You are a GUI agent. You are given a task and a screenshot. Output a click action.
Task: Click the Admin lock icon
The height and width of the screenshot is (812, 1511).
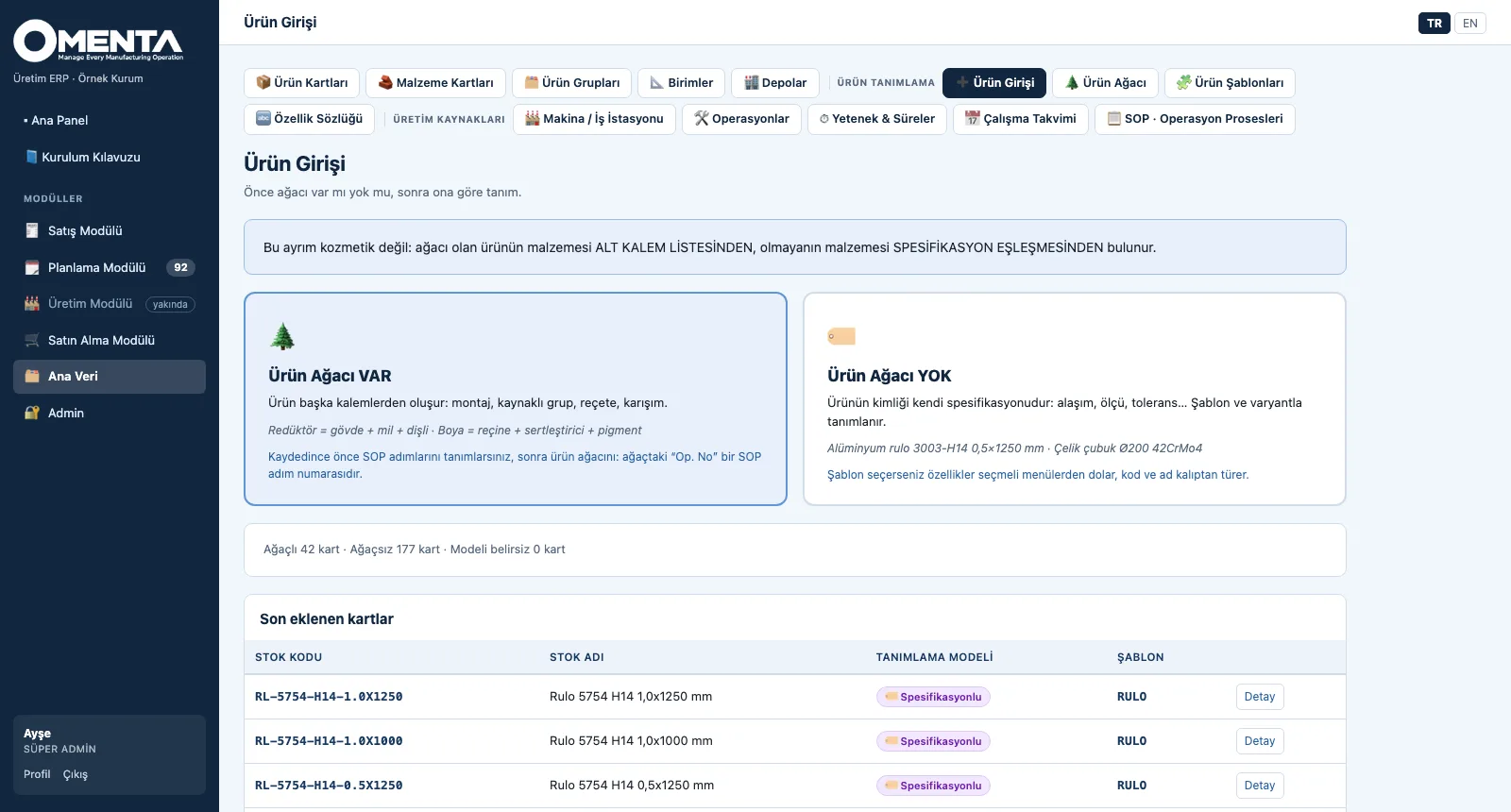pos(32,413)
